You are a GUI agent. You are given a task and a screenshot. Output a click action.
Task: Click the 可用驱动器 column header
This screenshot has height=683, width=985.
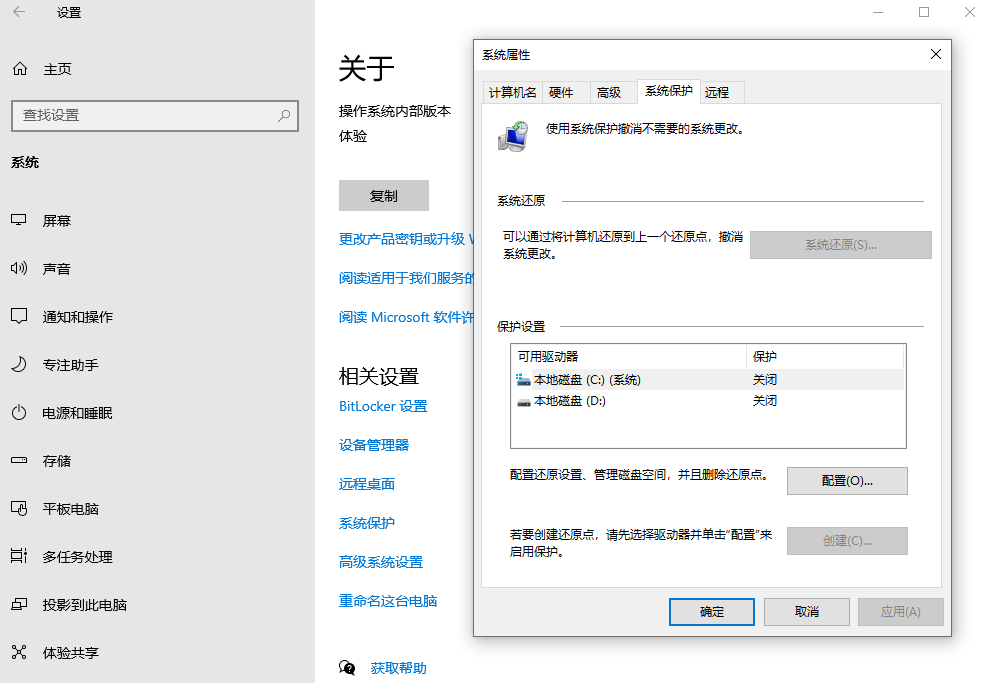point(629,356)
